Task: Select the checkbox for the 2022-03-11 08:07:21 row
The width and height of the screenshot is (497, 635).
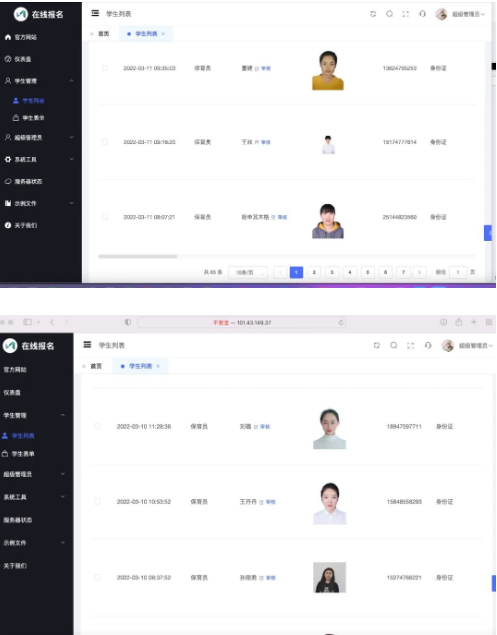Action: [x=105, y=217]
